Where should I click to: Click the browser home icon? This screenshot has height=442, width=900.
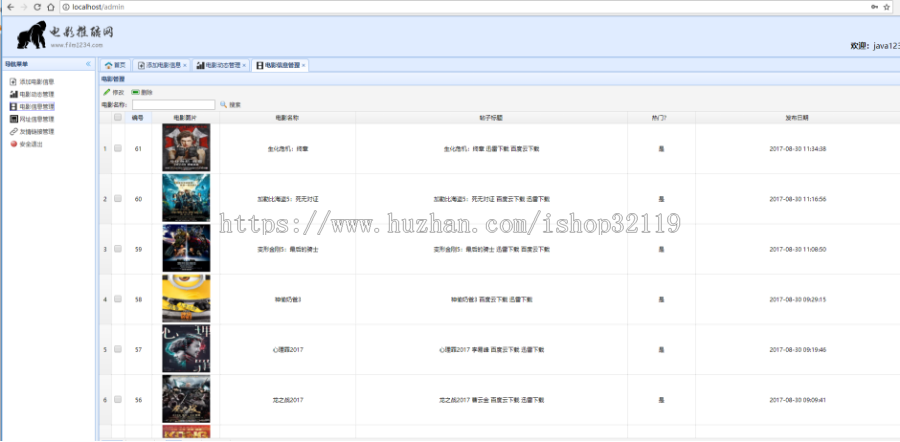[51, 7]
